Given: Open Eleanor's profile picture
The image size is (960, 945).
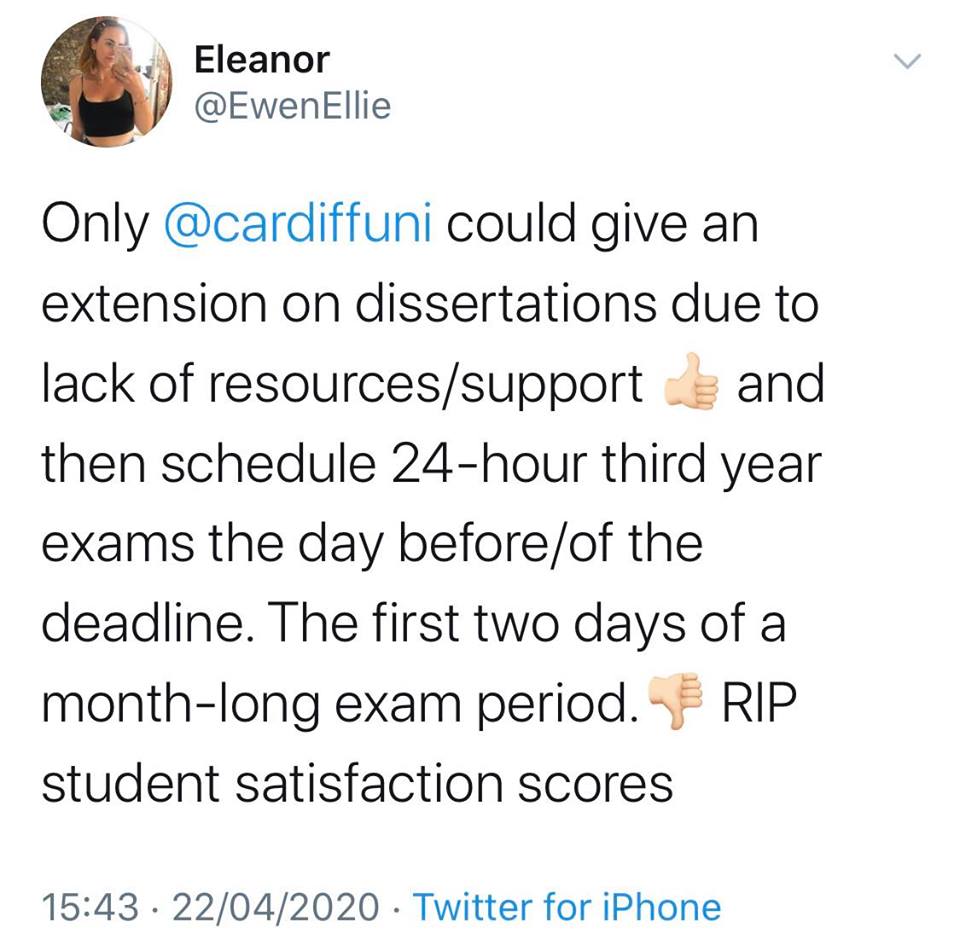Looking at the screenshot, I should [x=107, y=81].
